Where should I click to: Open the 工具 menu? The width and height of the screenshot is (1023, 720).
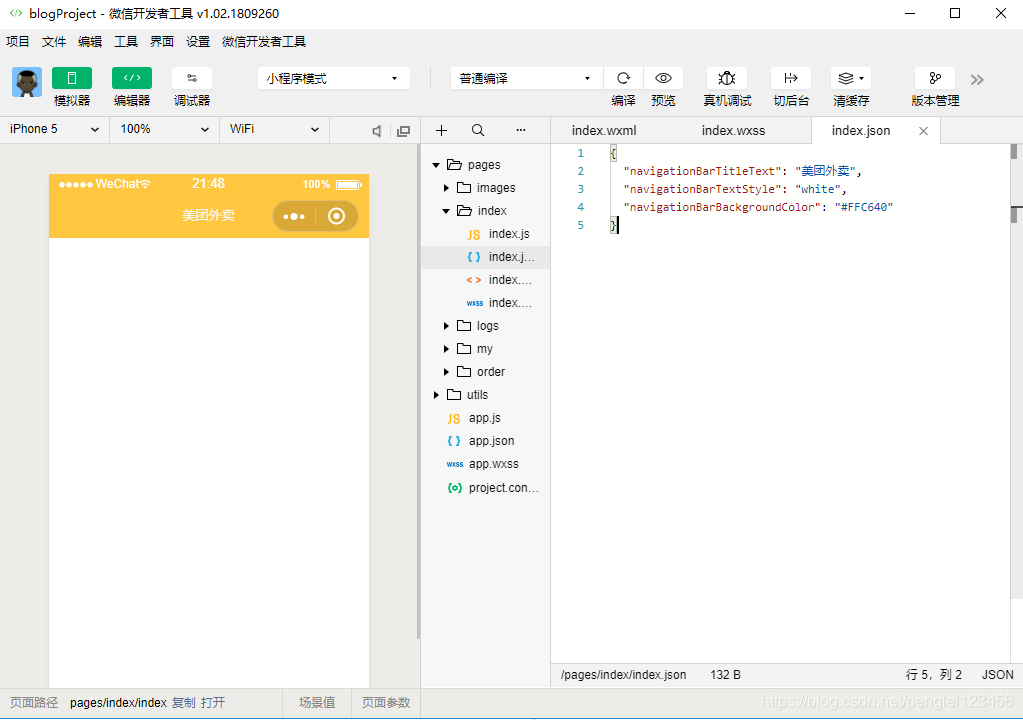click(x=126, y=42)
